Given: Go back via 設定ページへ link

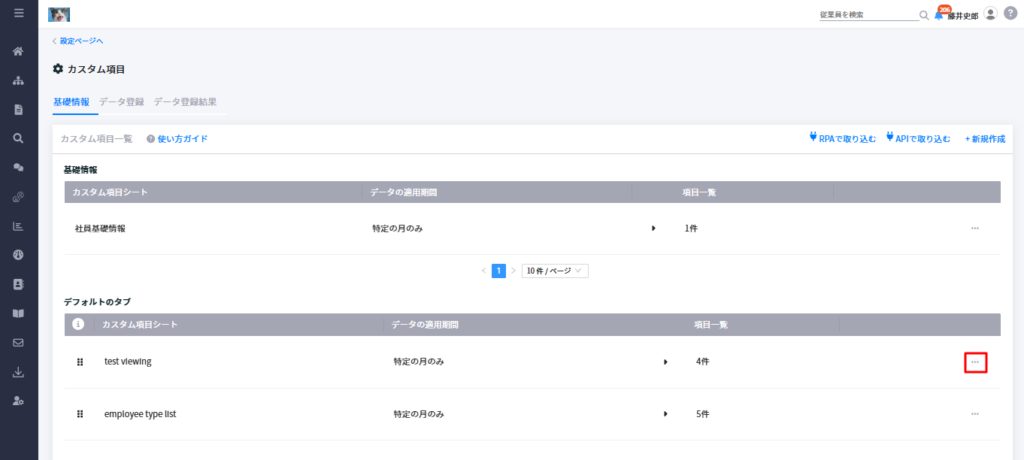Looking at the screenshot, I should coord(78,41).
